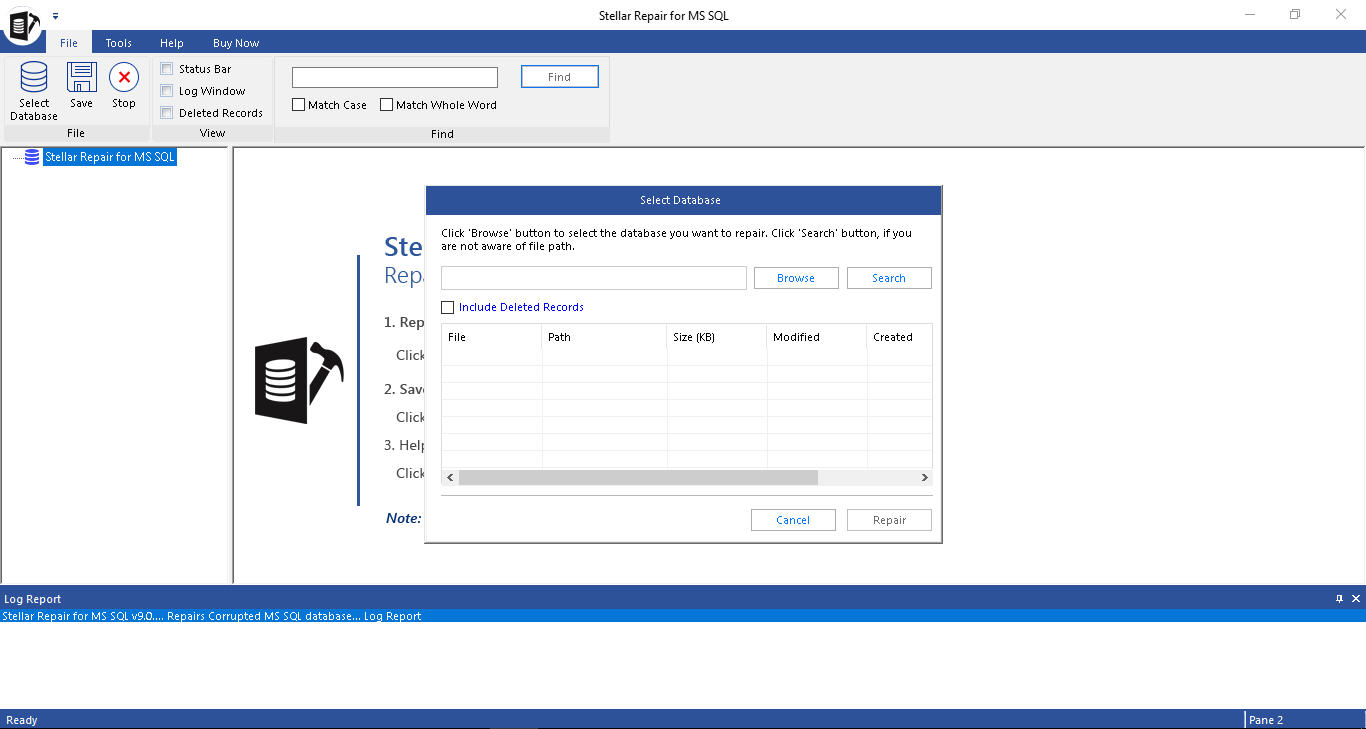1366x729 pixels.
Task: Select Stellar Repair for MS SQL tree node
Action: pyautogui.click(x=110, y=157)
